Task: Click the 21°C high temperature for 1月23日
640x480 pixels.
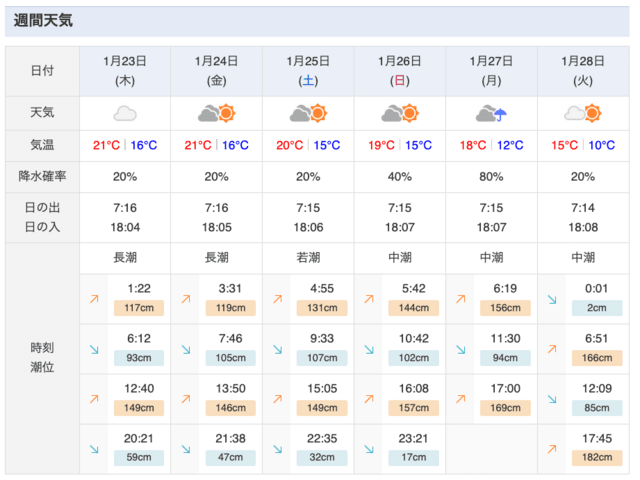Action: click(x=106, y=146)
